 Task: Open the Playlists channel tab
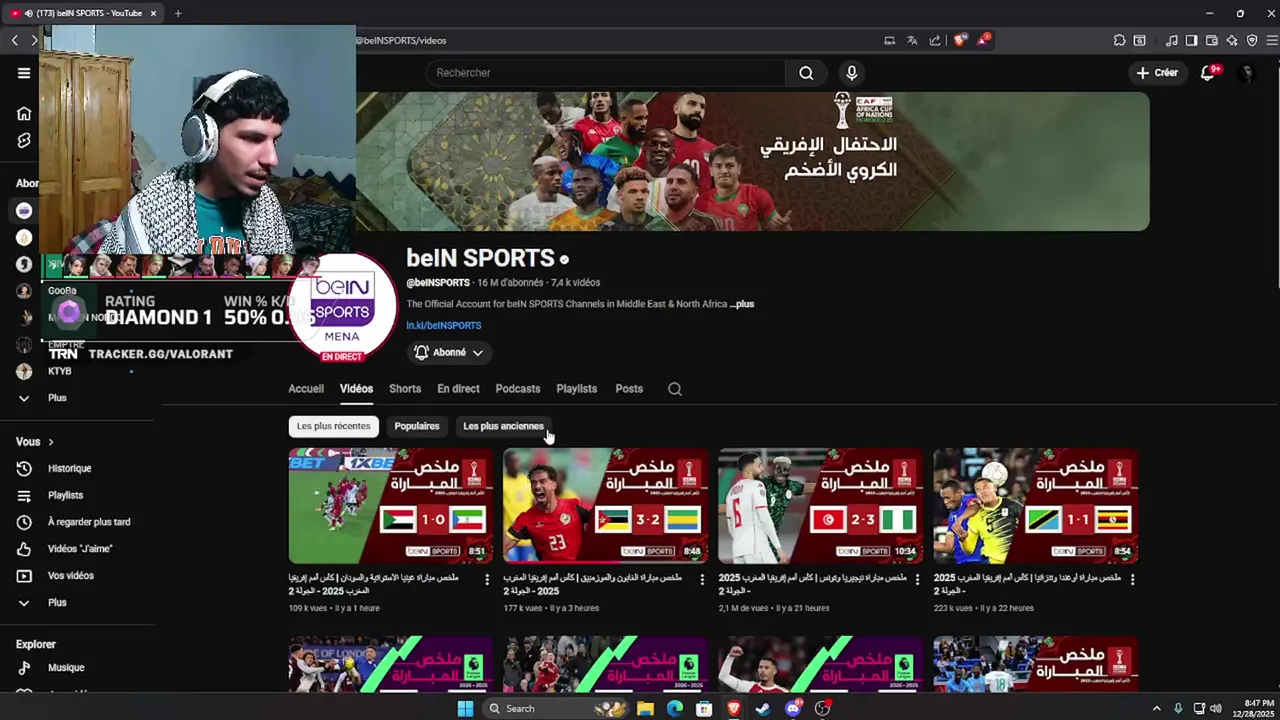click(x=577, y=389)
